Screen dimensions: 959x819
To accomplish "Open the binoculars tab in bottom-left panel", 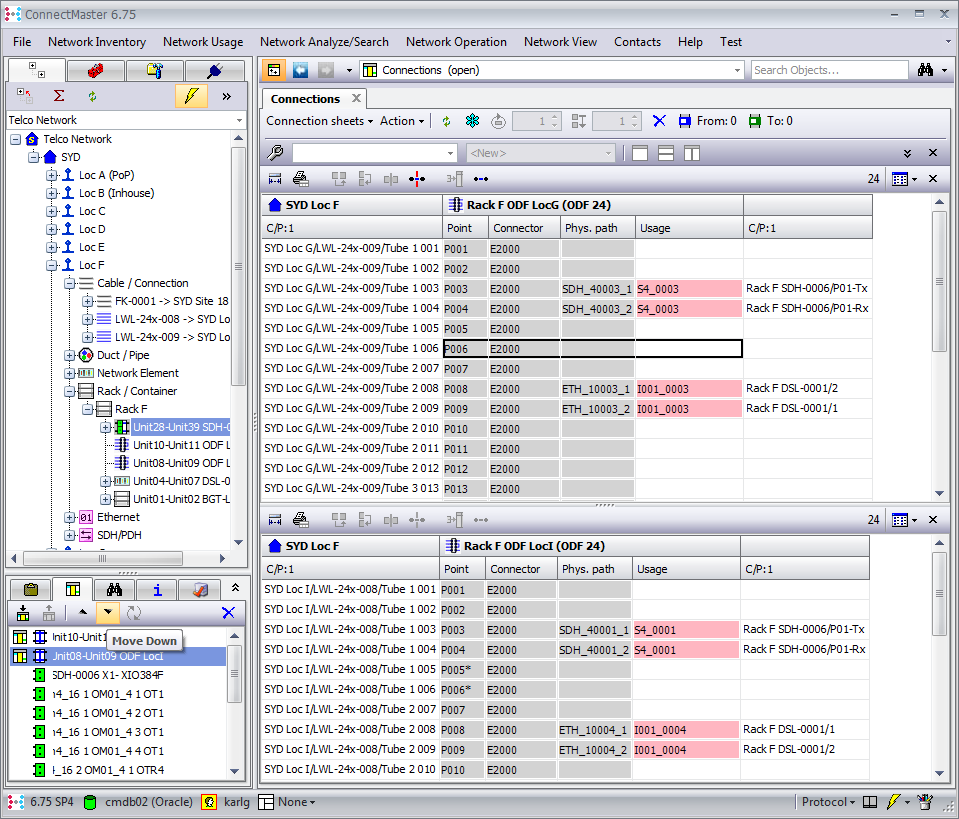I will pyautogui.click(x=114, y=590).
